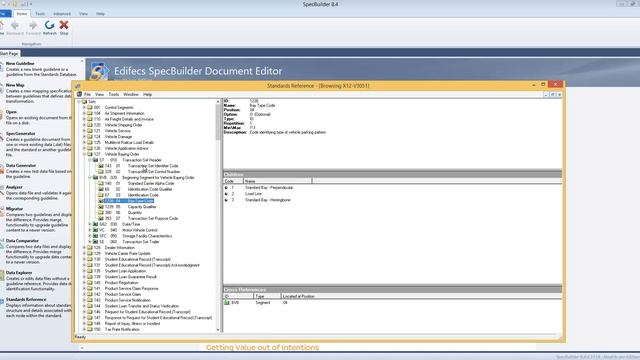Expand the 148 Report of Injury node
Viewport: 640px width, 360px height.
84,324
